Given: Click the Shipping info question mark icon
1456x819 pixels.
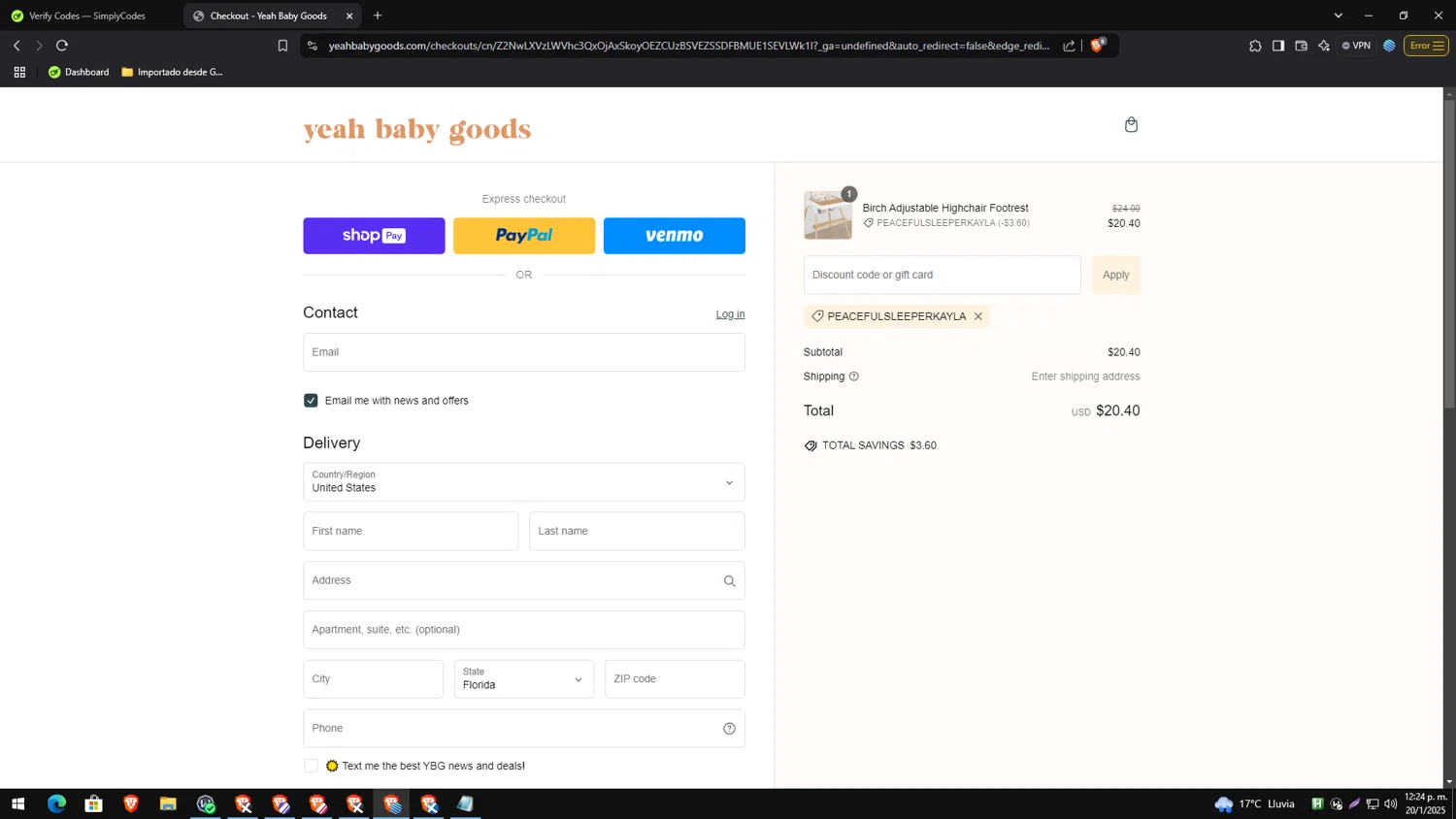Looking at the screenshot, I should point(854,377).
